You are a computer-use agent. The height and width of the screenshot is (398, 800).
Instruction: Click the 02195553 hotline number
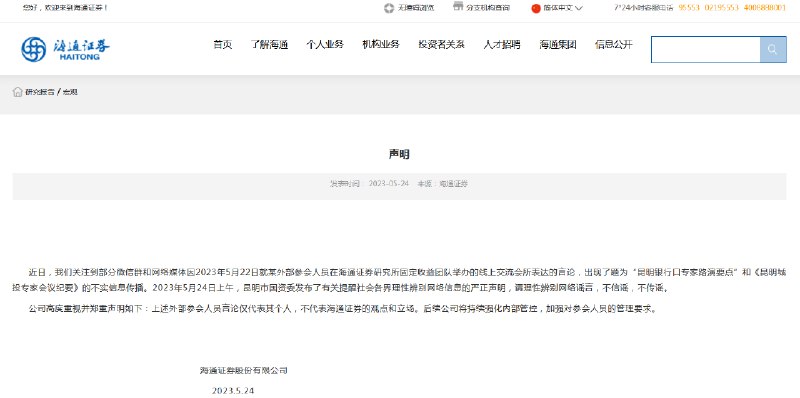tap(722, 8)
